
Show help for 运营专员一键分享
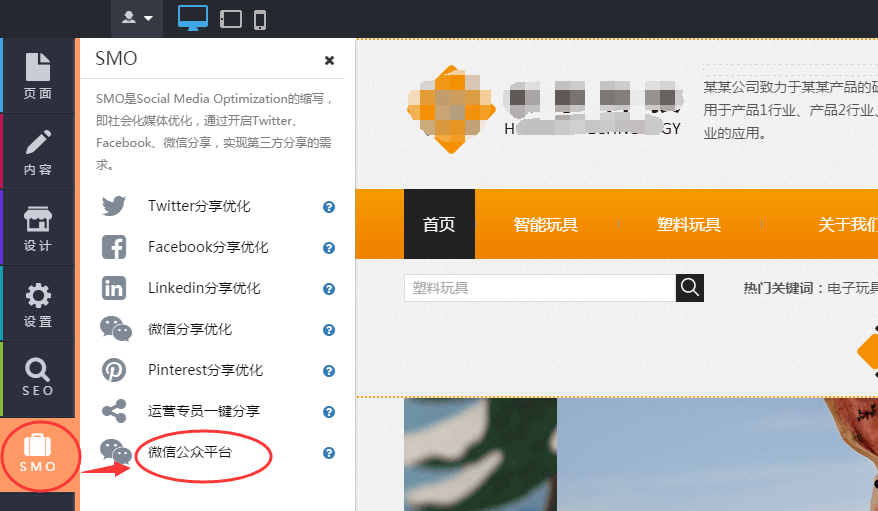click(328, 412)
